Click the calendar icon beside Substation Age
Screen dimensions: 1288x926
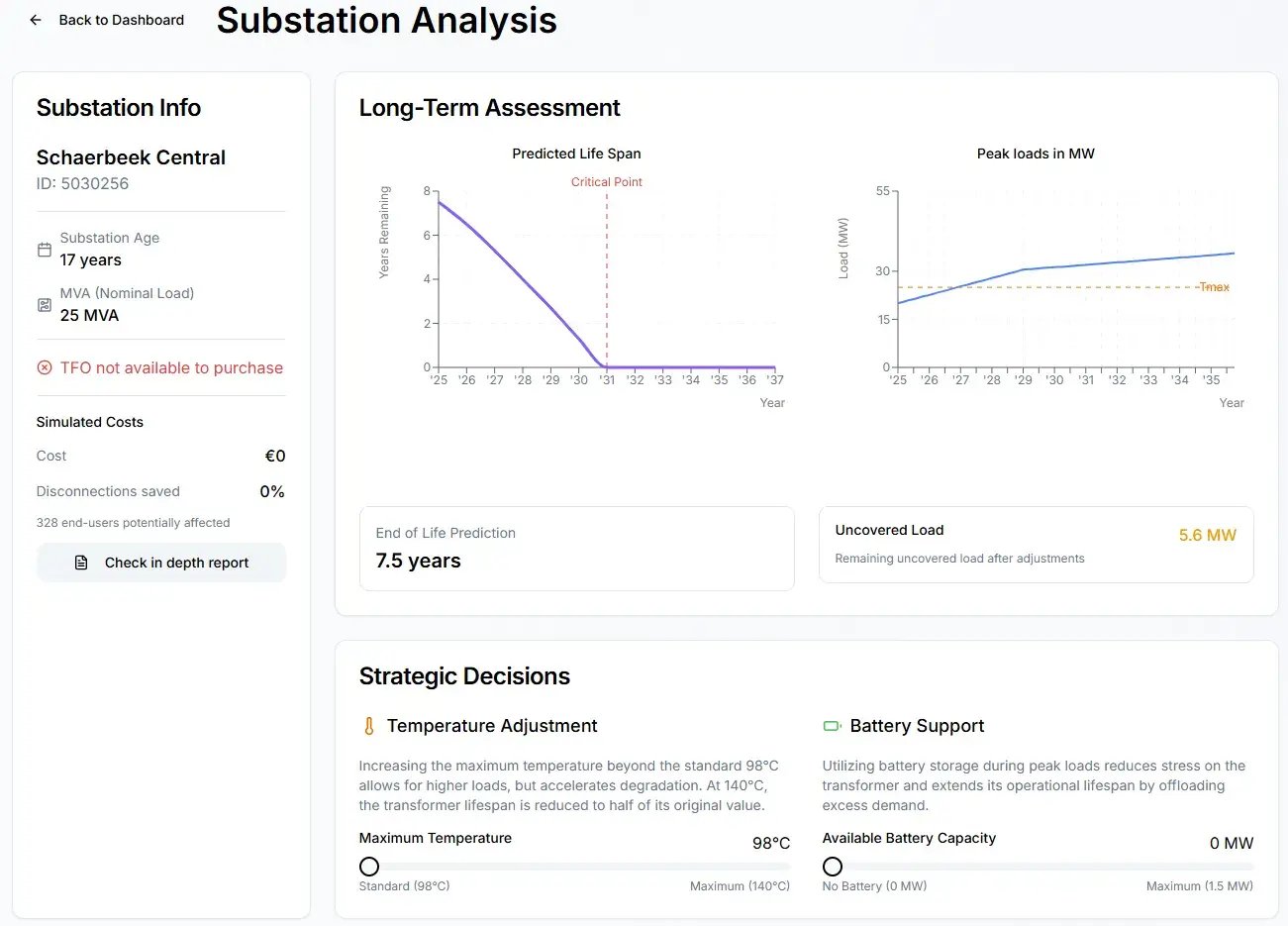45,250
